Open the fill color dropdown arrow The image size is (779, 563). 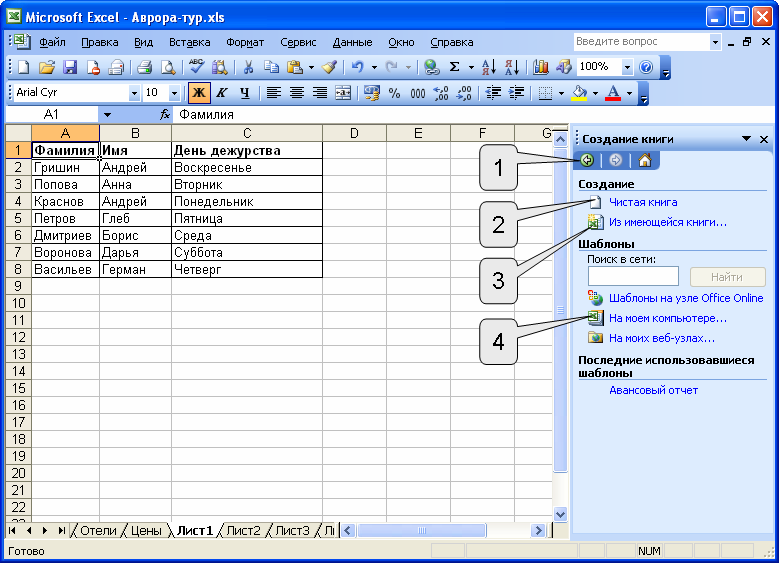[x=595, y=93]
